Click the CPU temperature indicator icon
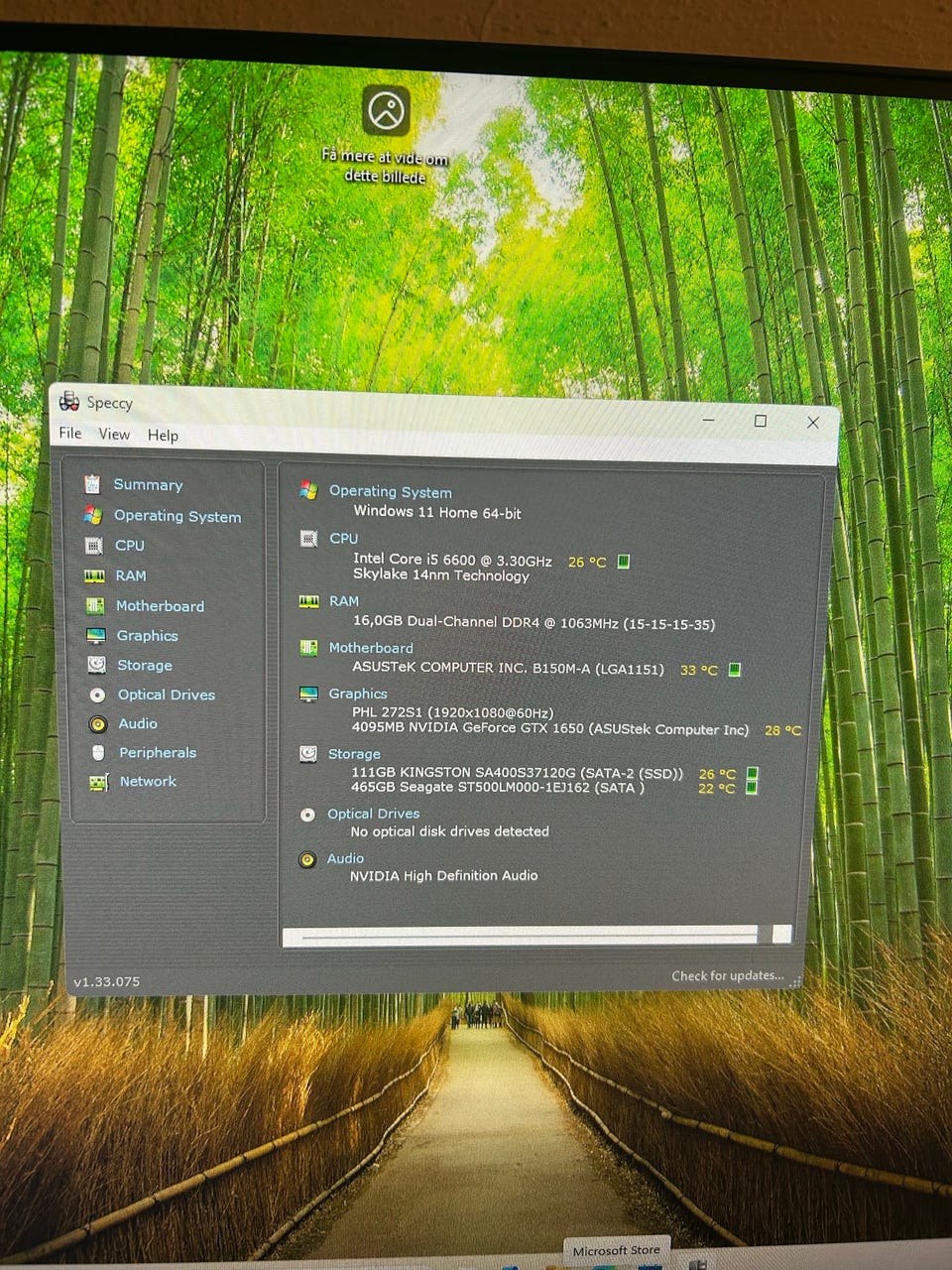The width and height of the screenshot is (952, 1270). (624, 562)
